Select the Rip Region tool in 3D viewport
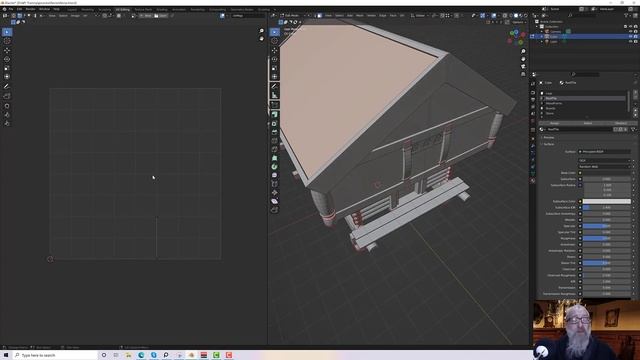Image resolution: width=640 pixels, height=360 pixels. point(274,210)
